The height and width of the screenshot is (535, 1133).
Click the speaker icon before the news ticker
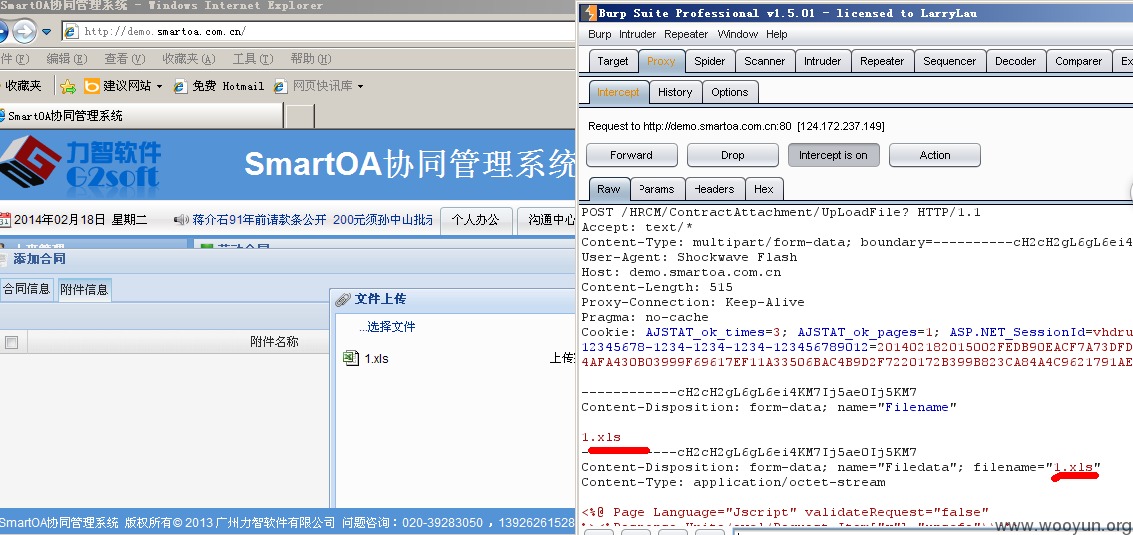point(182,219)
